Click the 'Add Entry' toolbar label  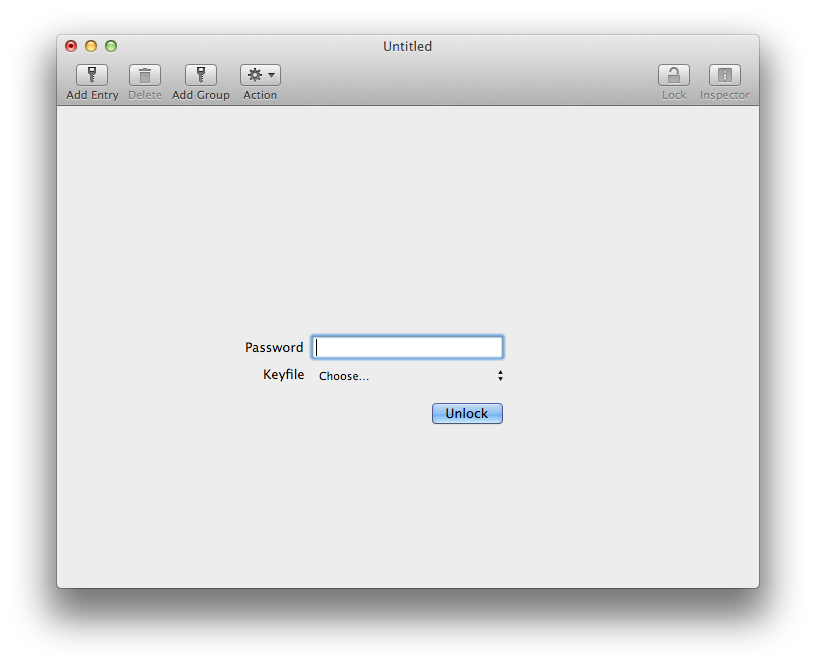coord(92,95)
